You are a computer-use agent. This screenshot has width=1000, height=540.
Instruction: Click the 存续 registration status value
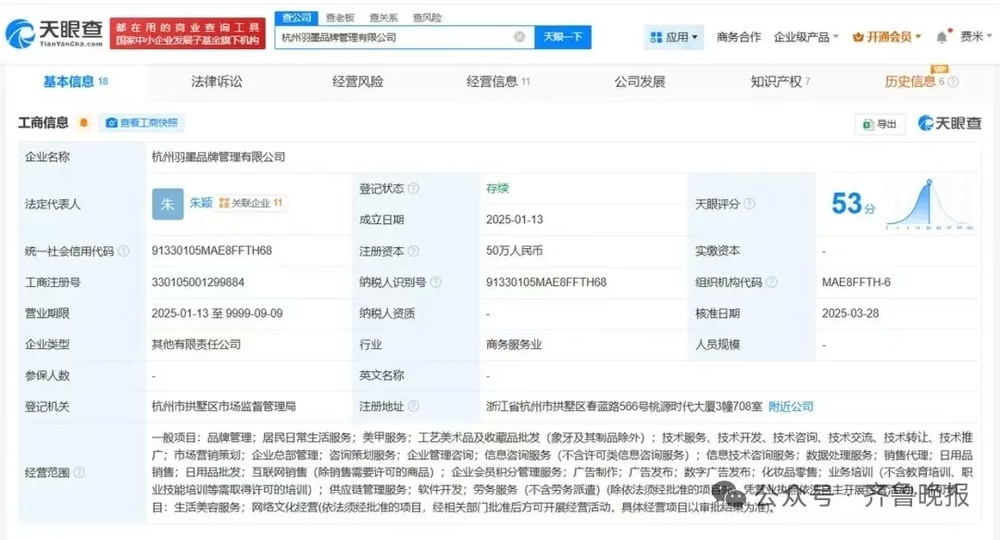pos(497,188)
